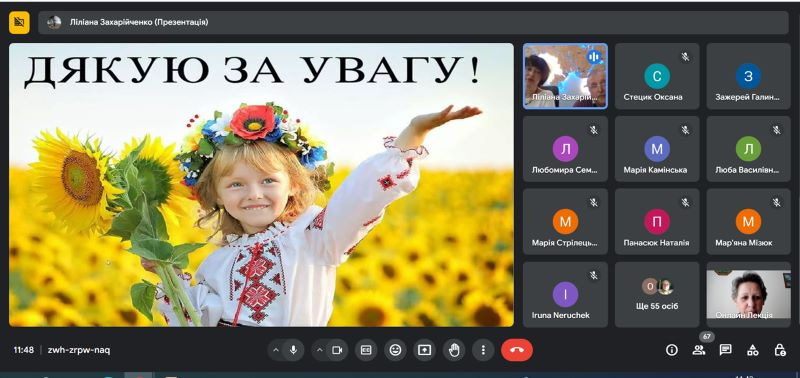Click the yellow presentation icon top-left
This screenshot has height=378, width=800.
point(19,22)
